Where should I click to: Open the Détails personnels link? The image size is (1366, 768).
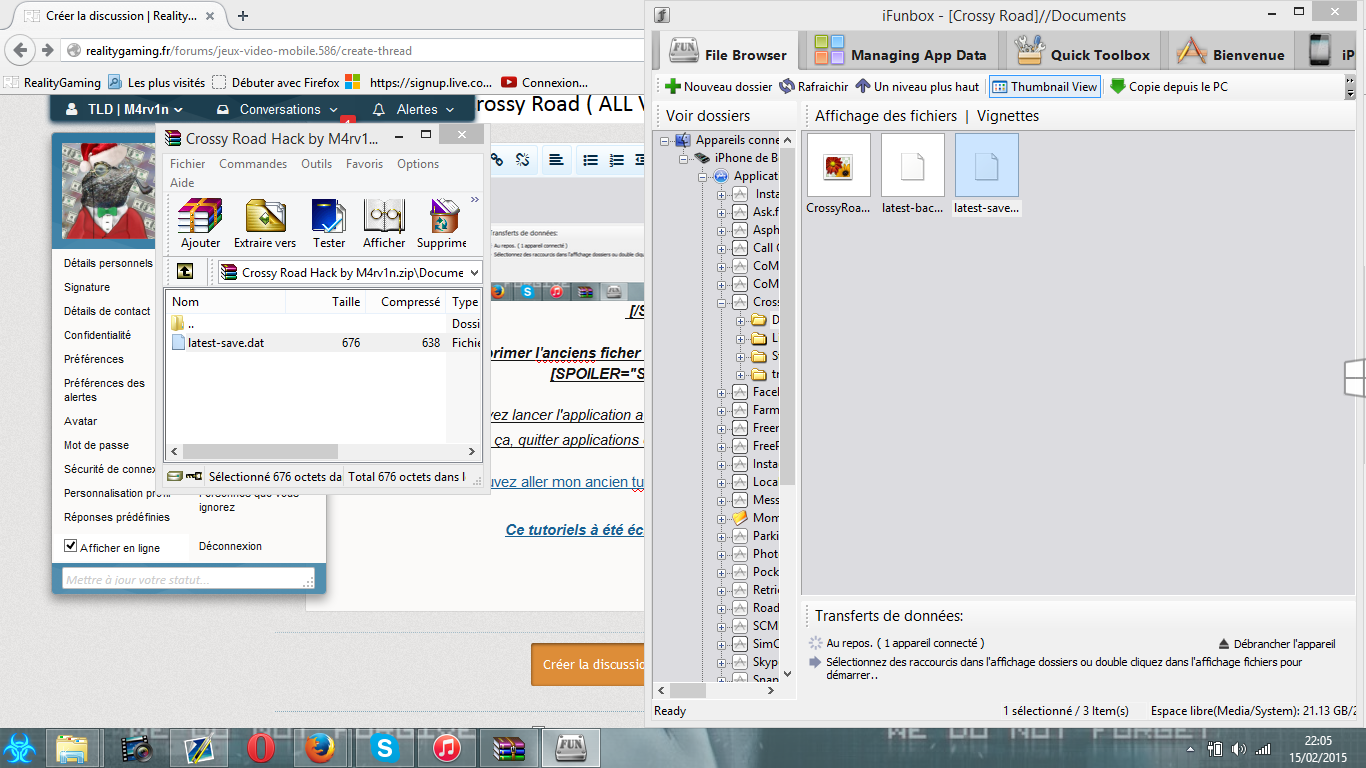pos(108,264)
